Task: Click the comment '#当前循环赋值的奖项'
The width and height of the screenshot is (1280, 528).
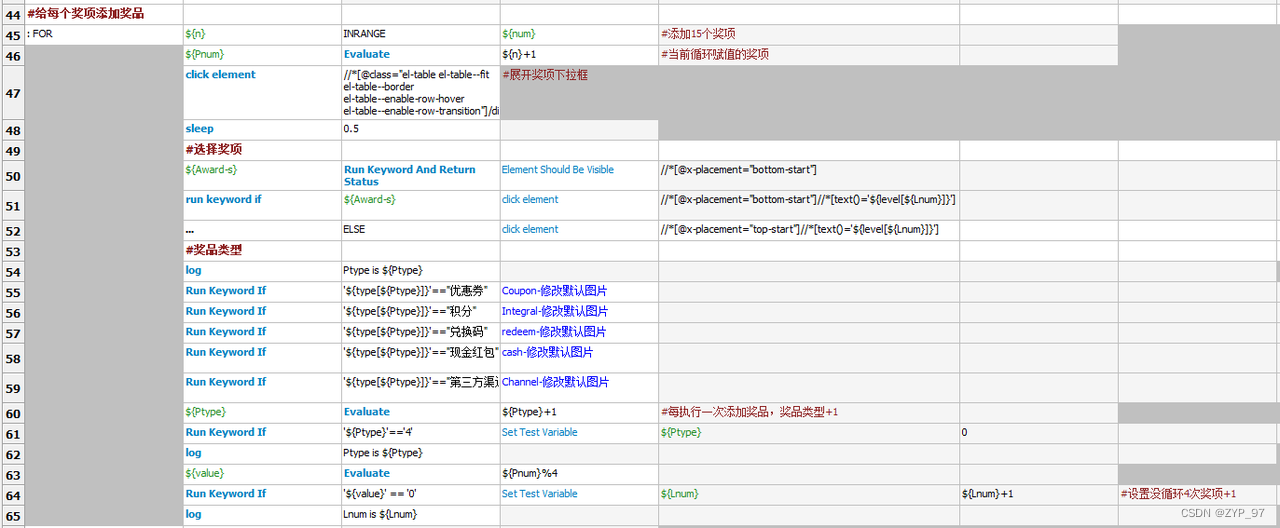Action: coord(808,55)
